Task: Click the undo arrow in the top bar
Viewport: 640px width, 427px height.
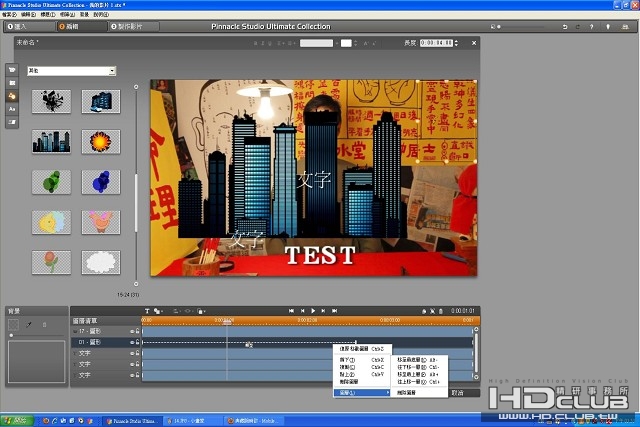Action: coord(565,27)
